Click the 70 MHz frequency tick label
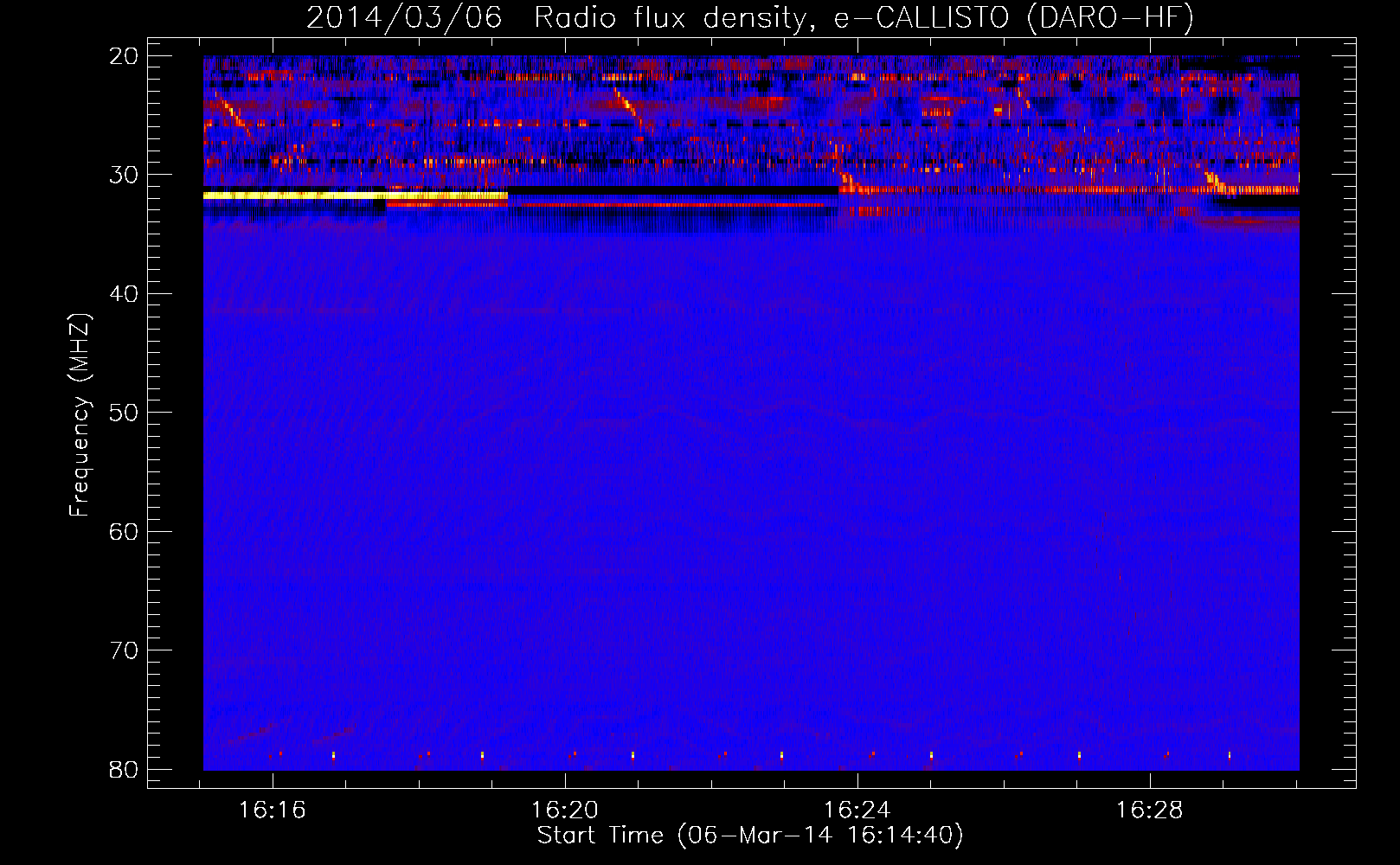This screenshot has height=865, width=1400. tap(125, 650)
